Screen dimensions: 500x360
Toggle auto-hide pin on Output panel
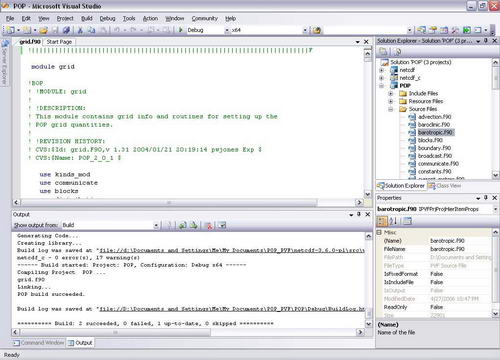(x=359, y=214)
